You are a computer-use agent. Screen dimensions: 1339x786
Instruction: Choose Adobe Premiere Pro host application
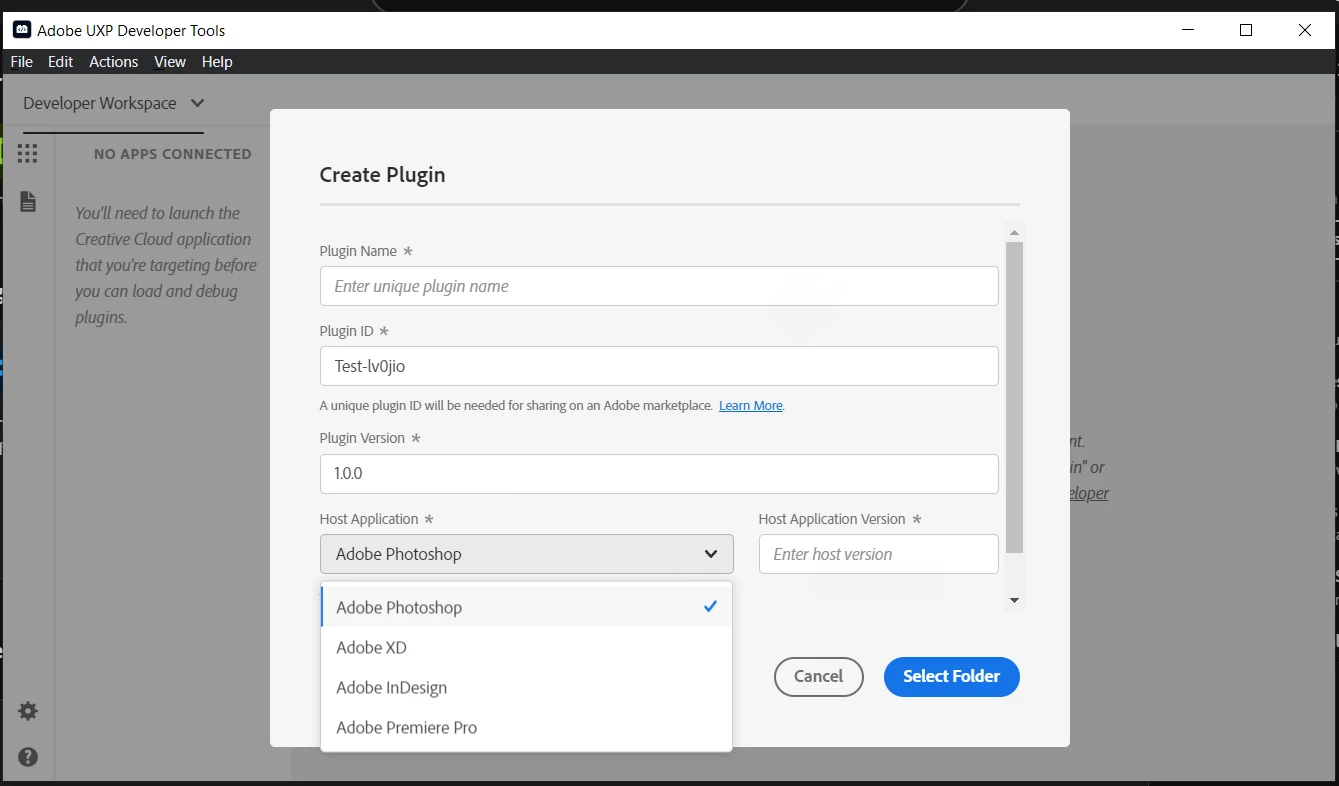click(526, 727)
